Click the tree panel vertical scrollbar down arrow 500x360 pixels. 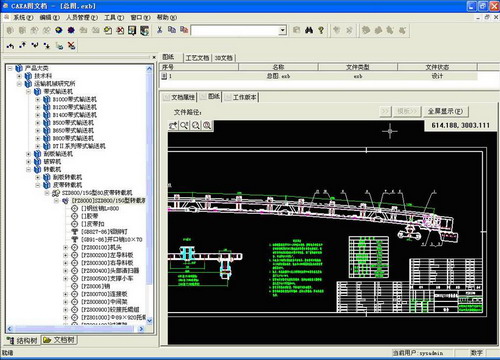[149, 321]
